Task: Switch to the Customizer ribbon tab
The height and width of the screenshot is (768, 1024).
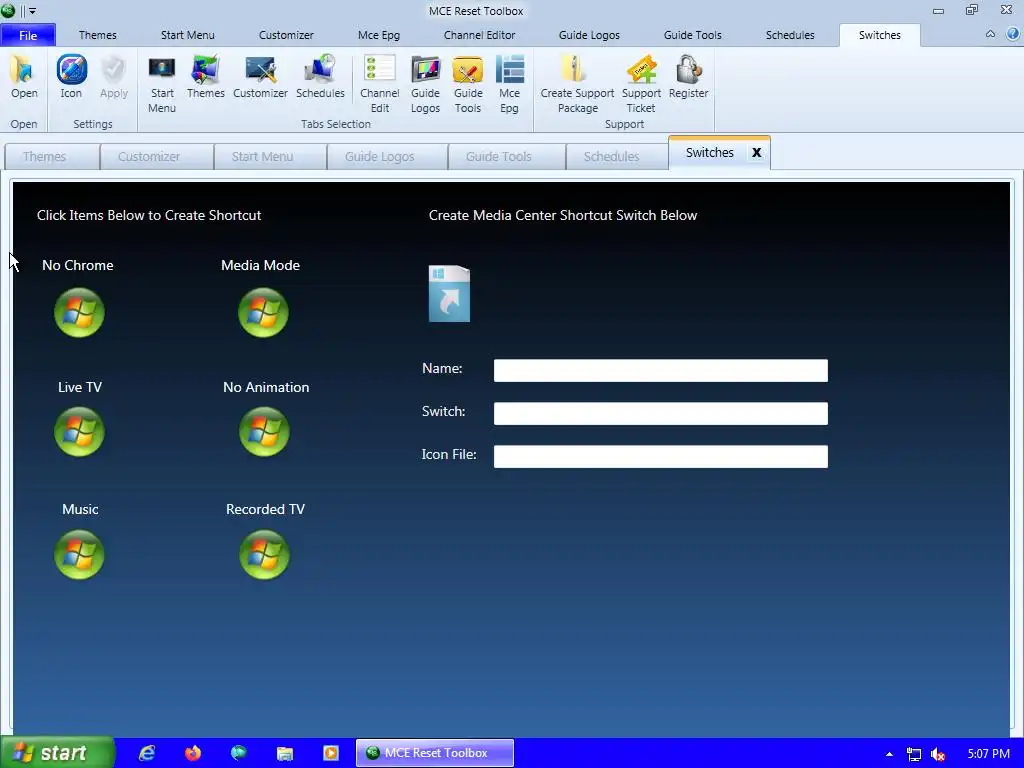Action: tap(286, 35)
